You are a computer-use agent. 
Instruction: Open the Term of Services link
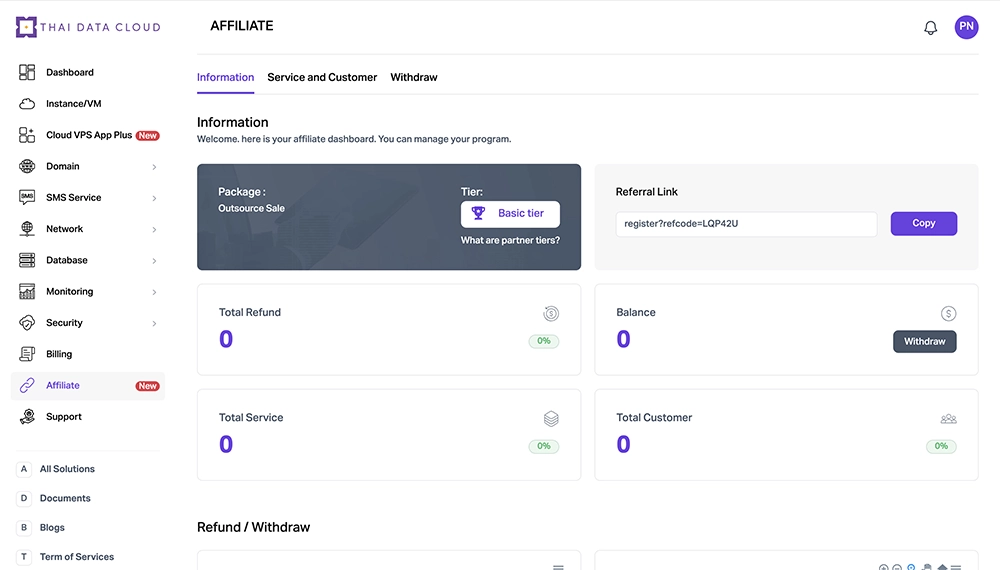(77, 557)
